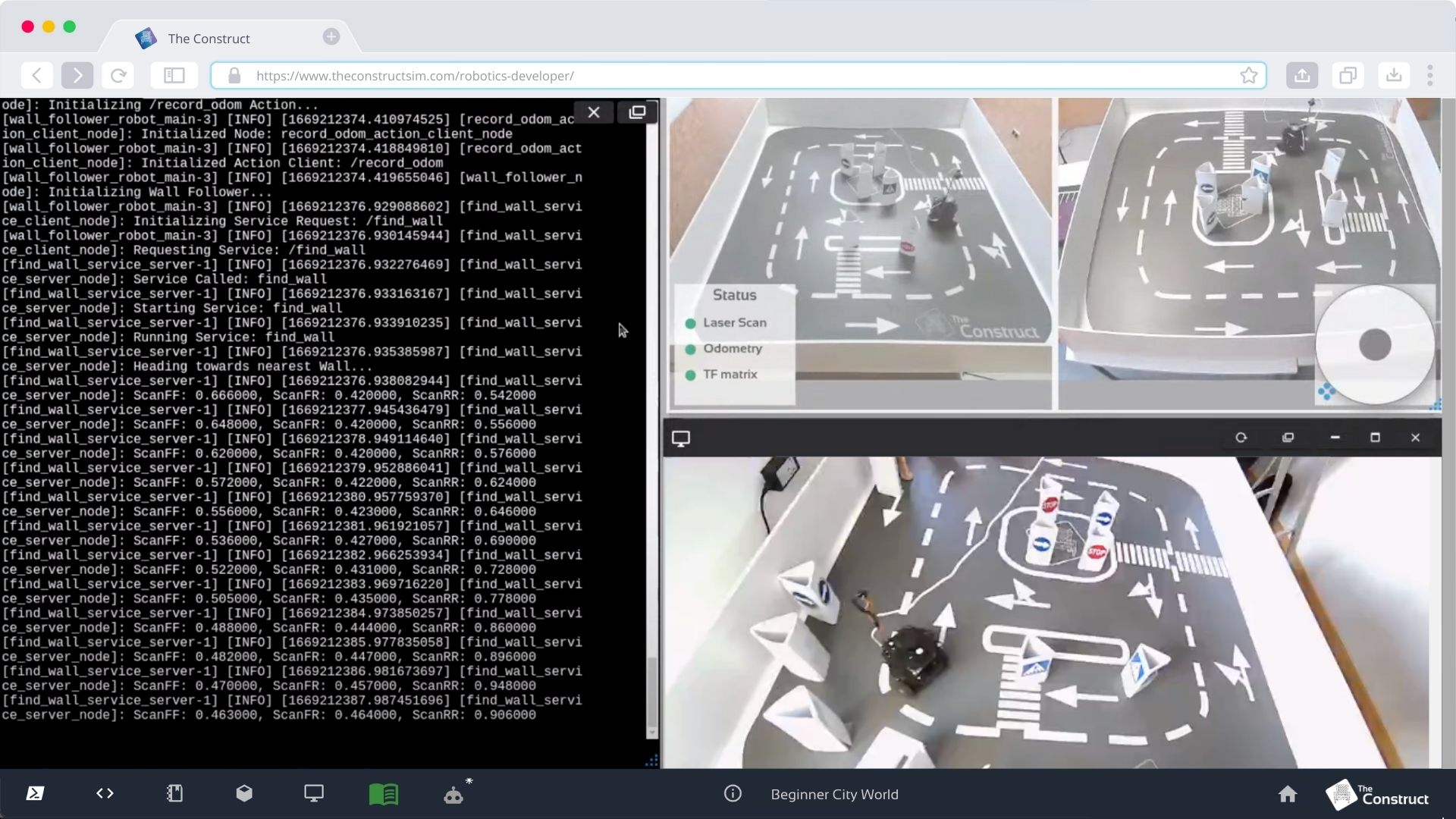Viewport: 1456px width, 819px height.
Task: Open the code editor tool icon
Action: [x=105, y=793]
